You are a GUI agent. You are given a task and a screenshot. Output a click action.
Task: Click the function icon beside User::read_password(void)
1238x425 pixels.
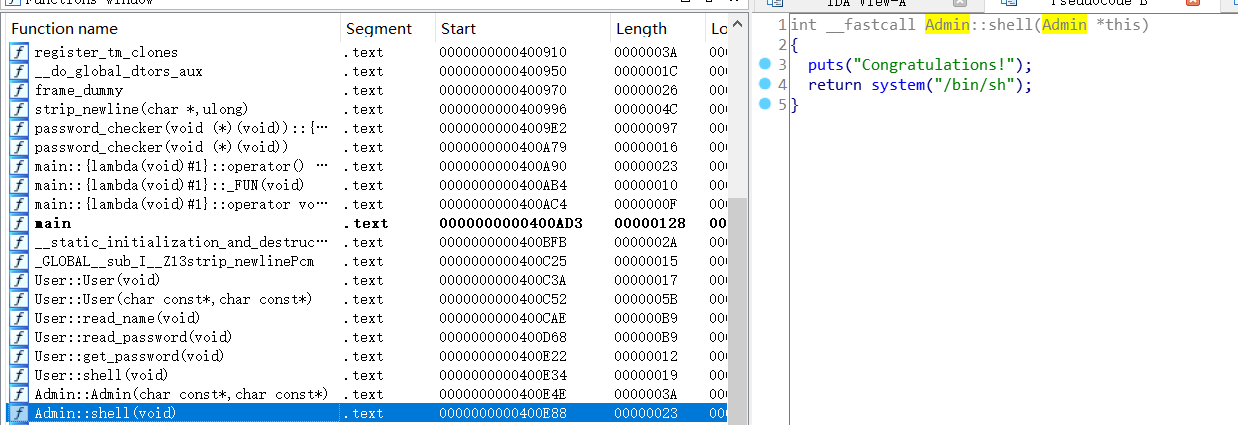click(x=18, y=337)
